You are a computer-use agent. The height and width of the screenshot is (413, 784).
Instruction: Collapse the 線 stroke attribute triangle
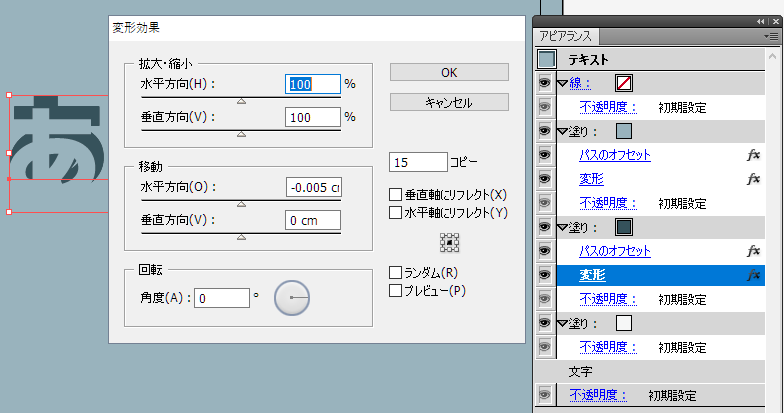[562, 83]
